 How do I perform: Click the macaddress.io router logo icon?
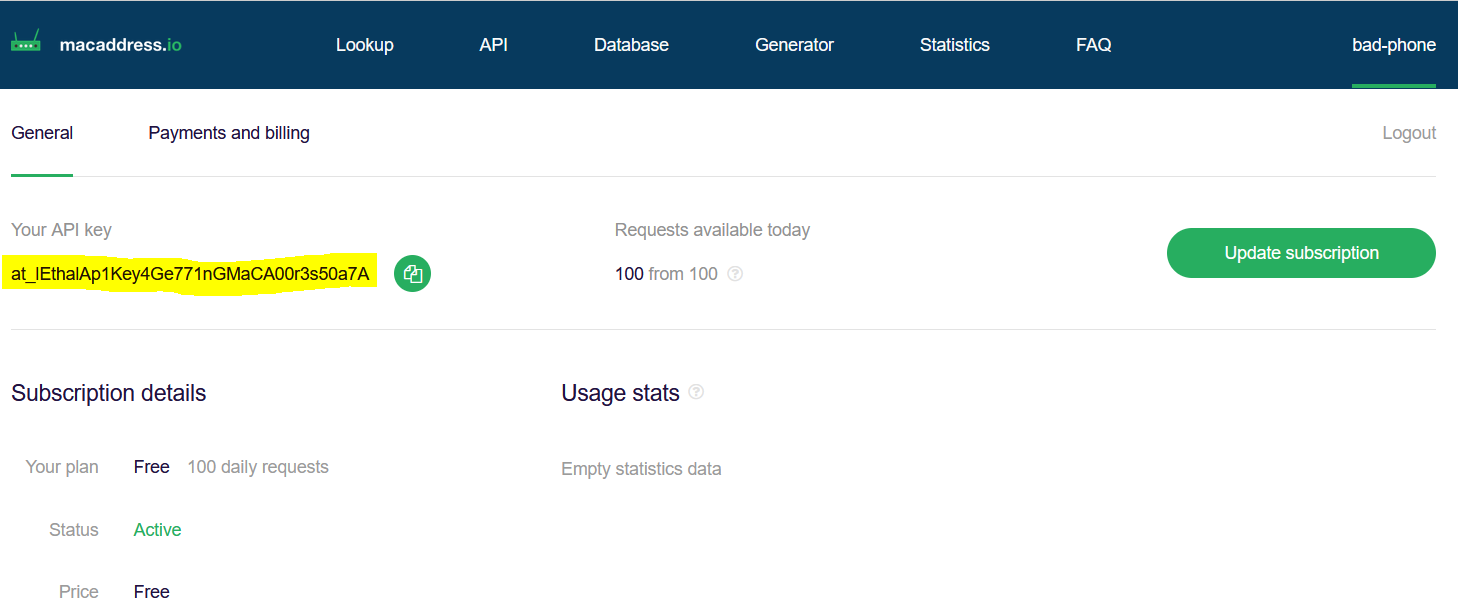click(x=26, y=42)
